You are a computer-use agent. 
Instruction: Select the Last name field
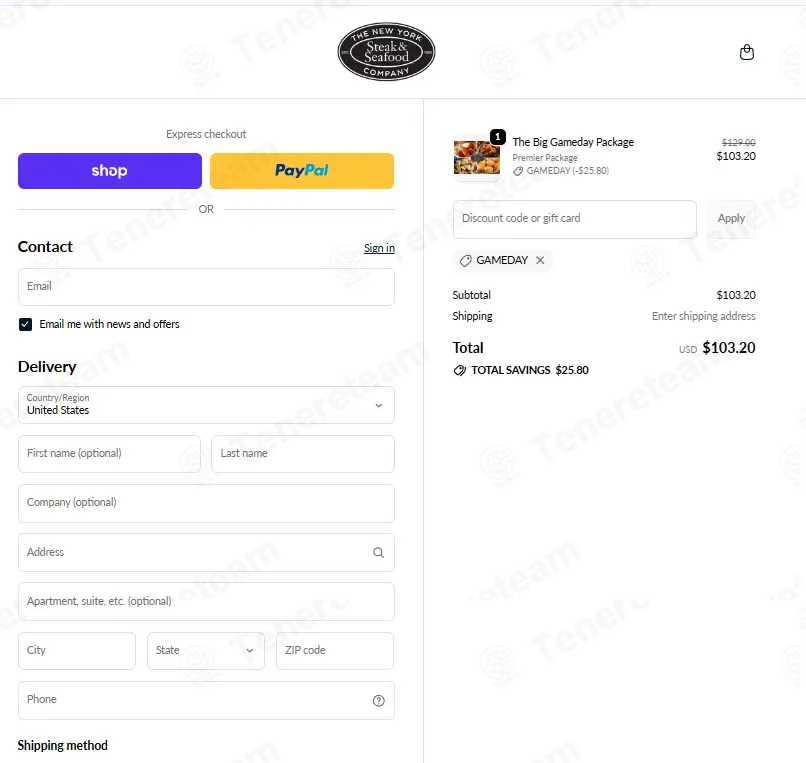[302, 454]
